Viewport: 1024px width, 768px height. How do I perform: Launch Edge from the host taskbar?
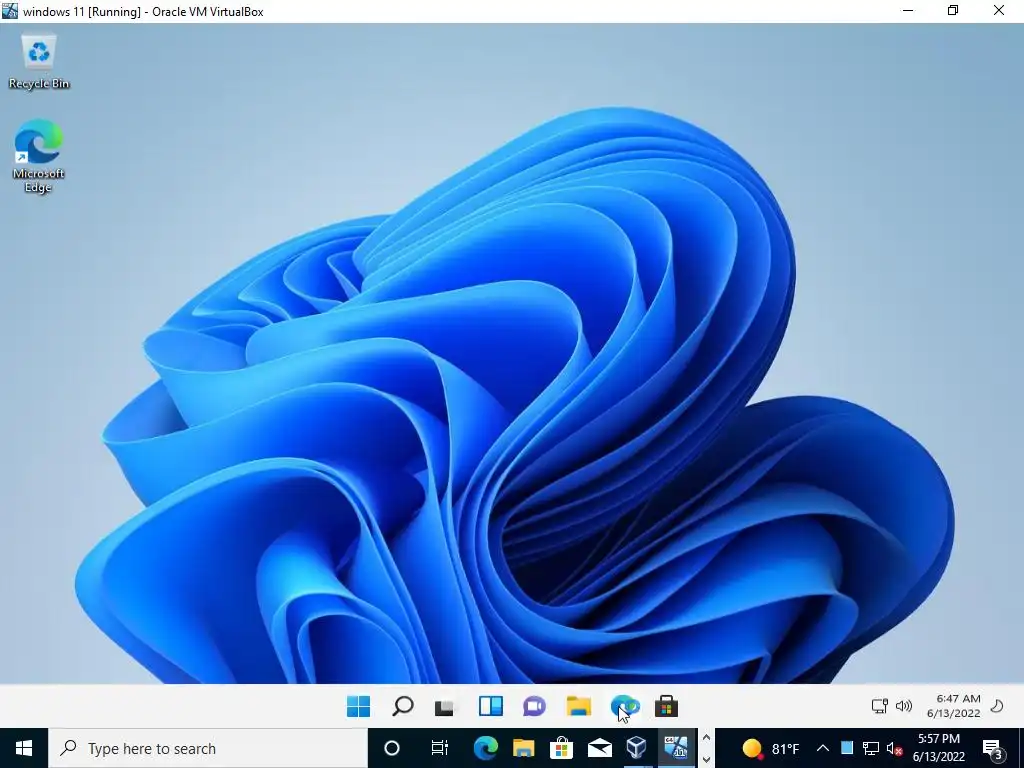click(x=485, y=748)
